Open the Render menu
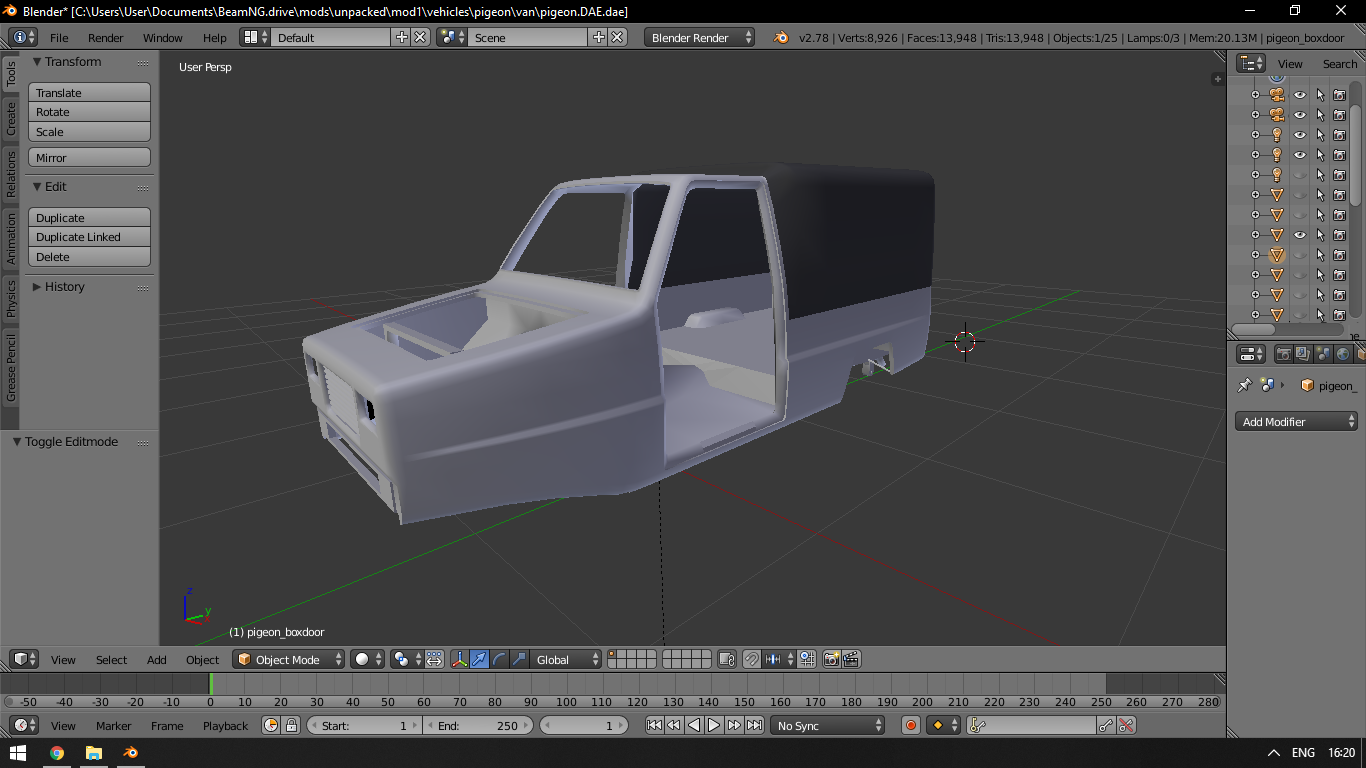1366x768 pixels. tap(106, 38)
